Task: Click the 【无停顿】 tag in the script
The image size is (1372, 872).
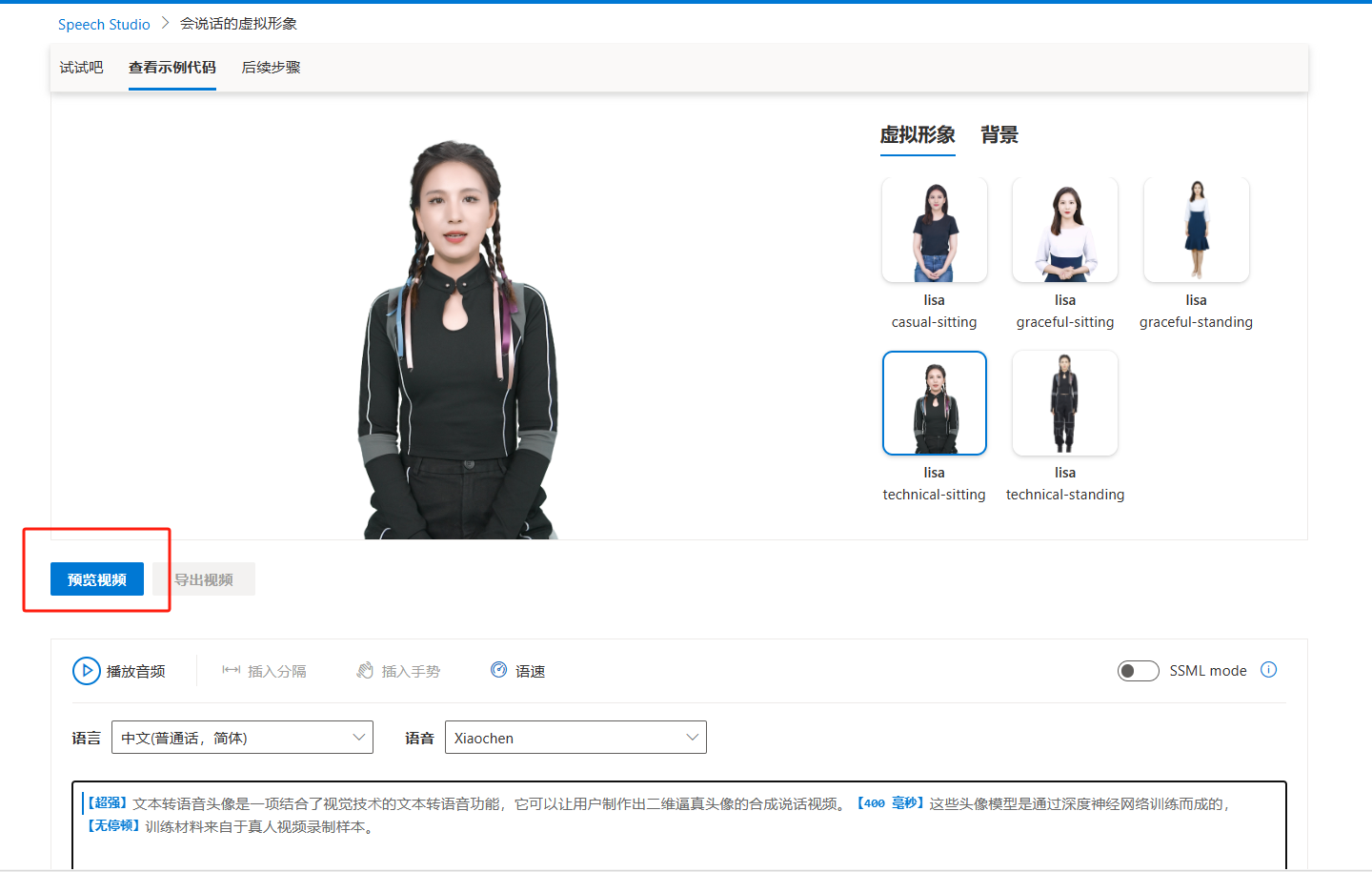Action: pyautogui.click(x=114, y=826)
